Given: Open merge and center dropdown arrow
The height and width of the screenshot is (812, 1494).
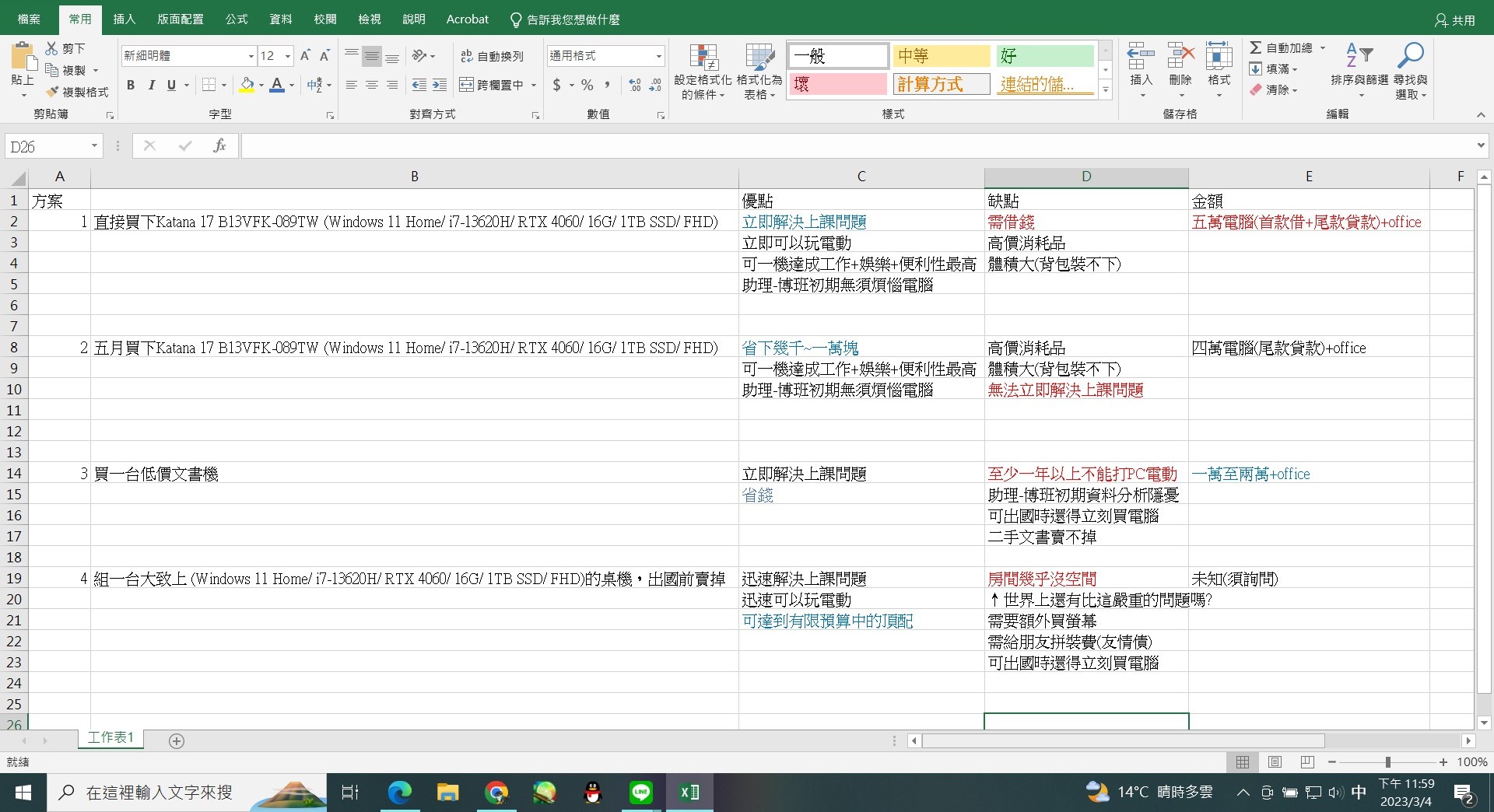Looking at the screenshot, I should pyautogui.click(x=534, y=85).
